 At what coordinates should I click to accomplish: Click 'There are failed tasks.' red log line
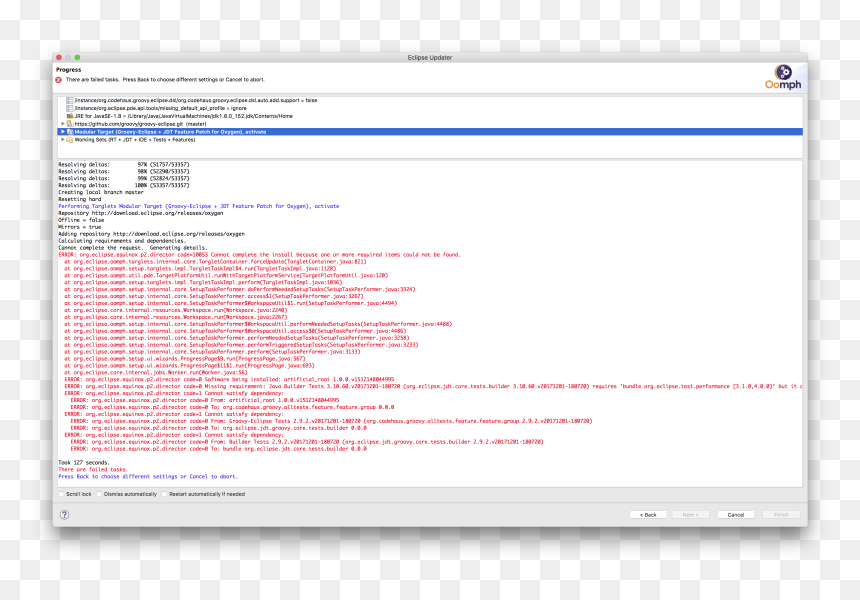pyautogui.click(x=93, y=469)
